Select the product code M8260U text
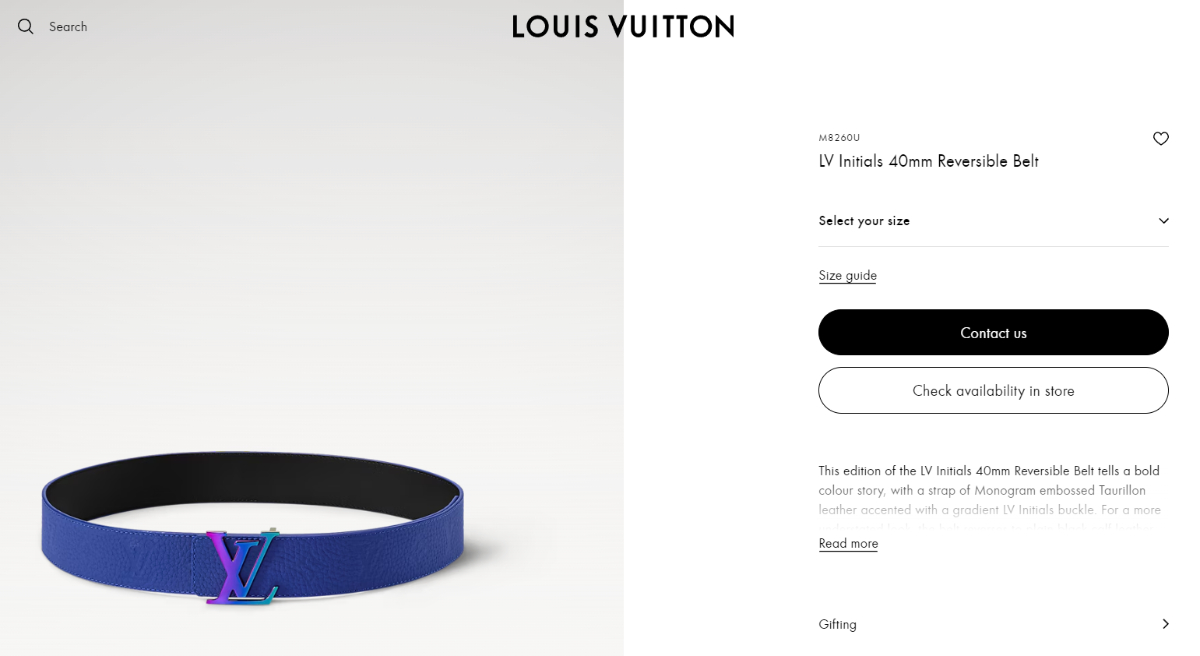 pyautogui.click(x=839, y=138)
